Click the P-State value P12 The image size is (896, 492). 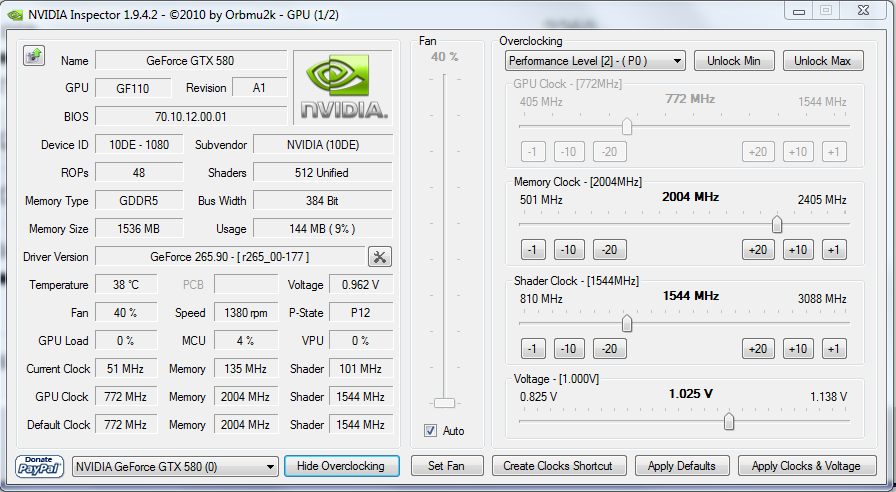pos(361,313)
